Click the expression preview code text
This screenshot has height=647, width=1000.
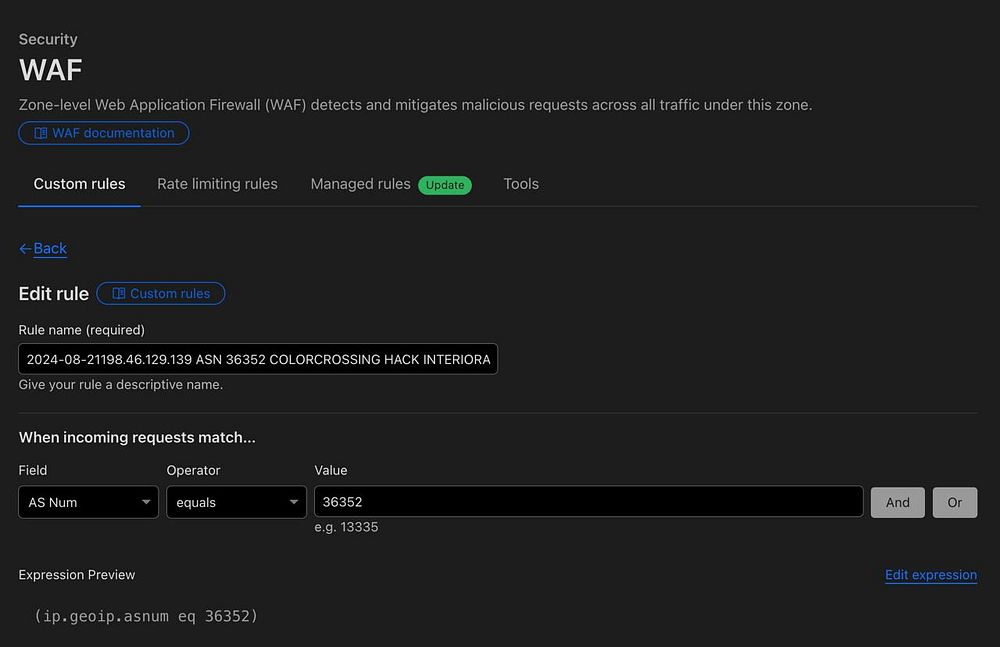[146, 616]
